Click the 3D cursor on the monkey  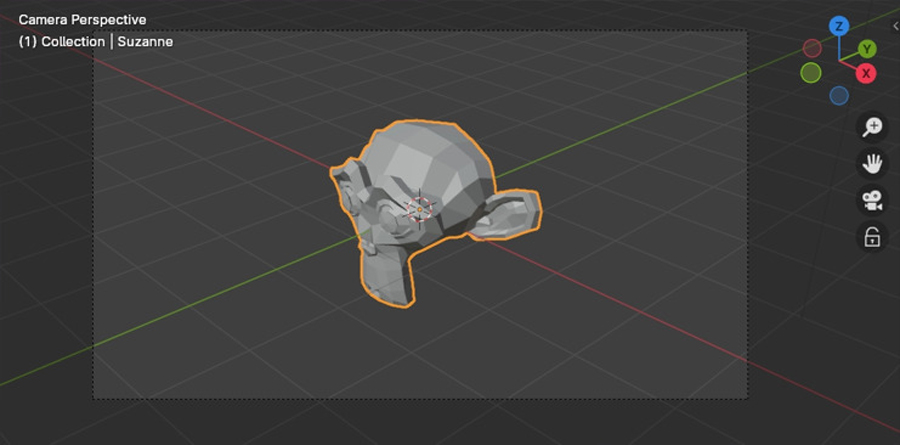pyautogui.click(x=420, y=207)
